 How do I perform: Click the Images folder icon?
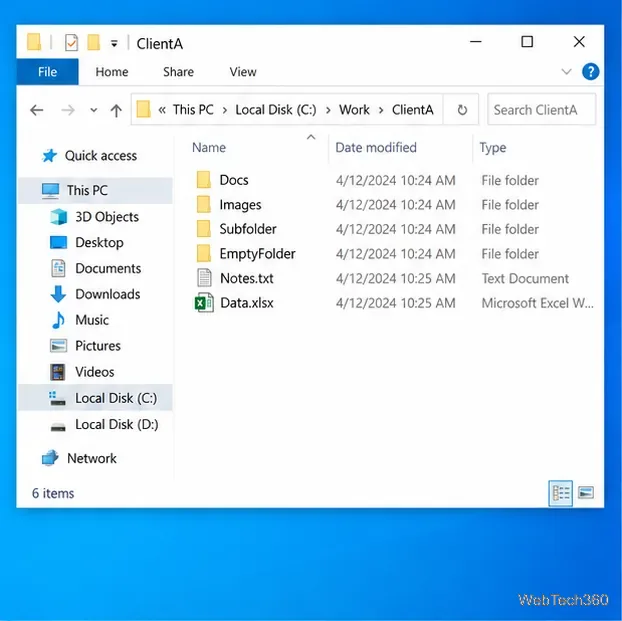click(x=204, y=204)
